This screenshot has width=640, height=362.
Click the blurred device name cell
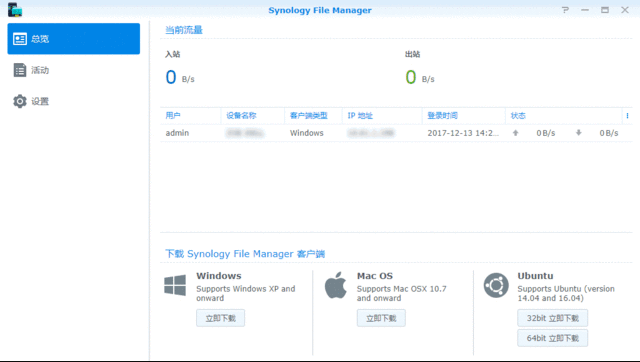point(245,133)
